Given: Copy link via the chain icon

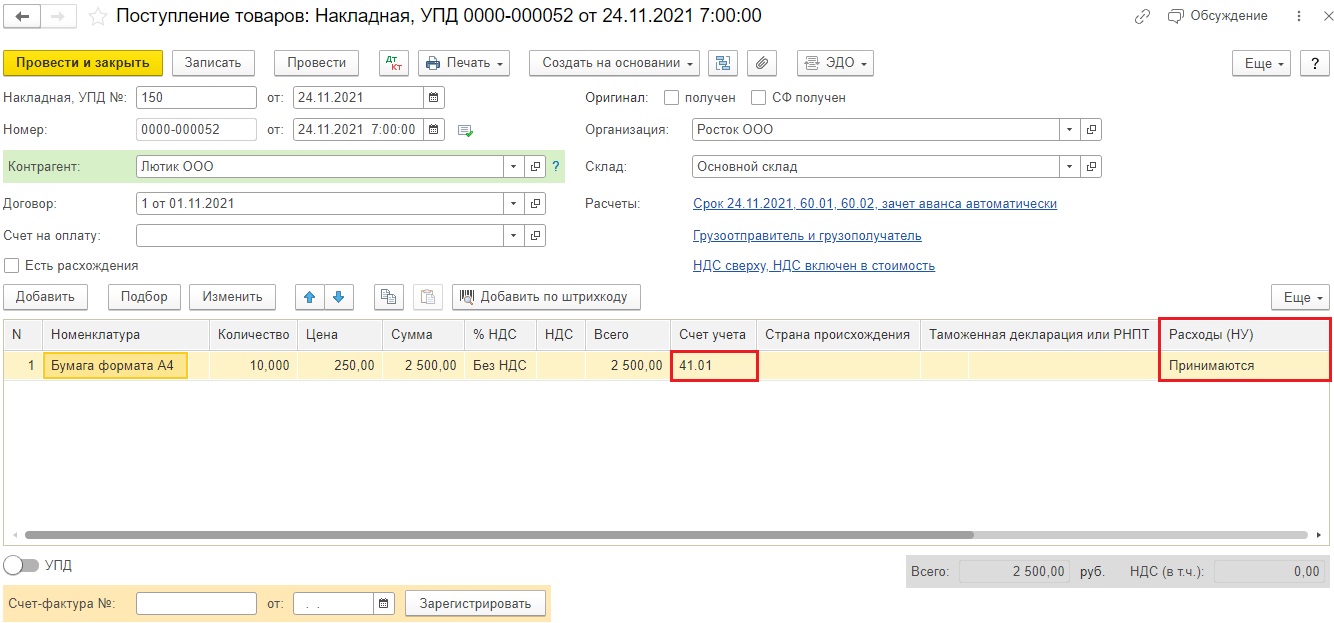Looking at the screenshot, I should (x=1143, y=16).
